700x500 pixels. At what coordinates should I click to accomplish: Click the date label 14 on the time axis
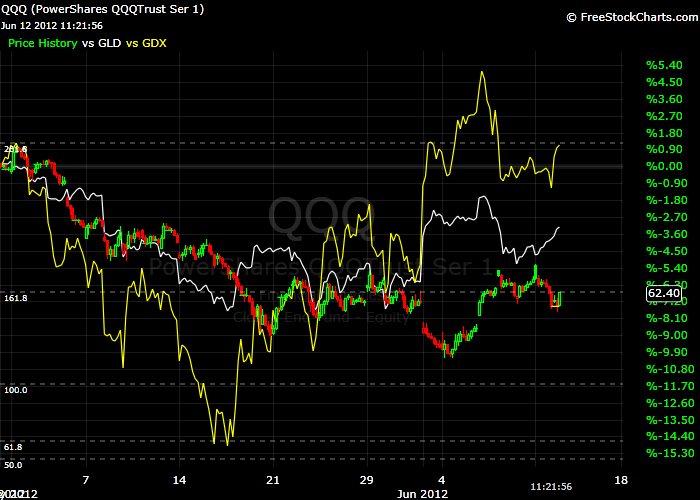click(179, 480)
